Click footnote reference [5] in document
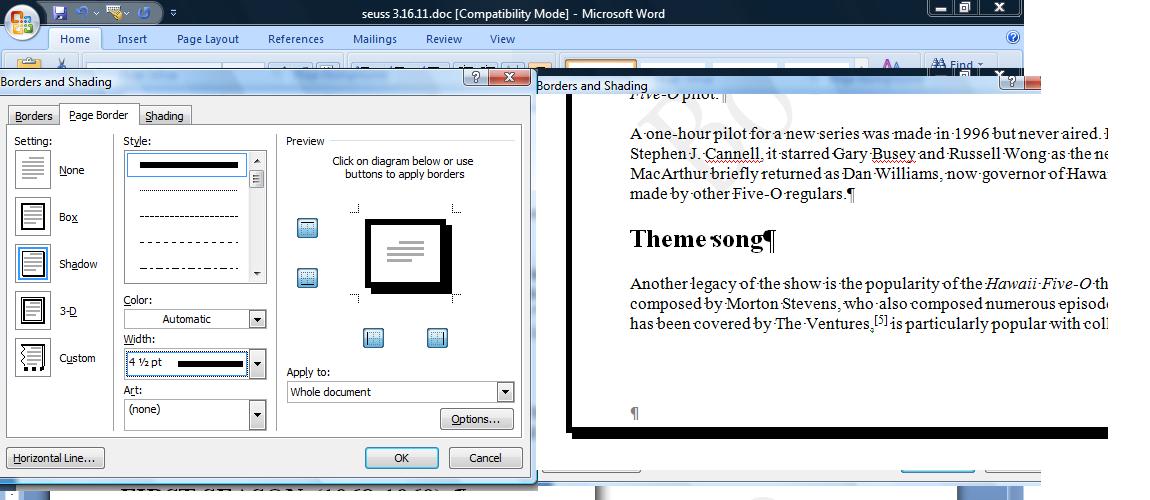This screenshot has width=1150, height=500. pos(879,320)
